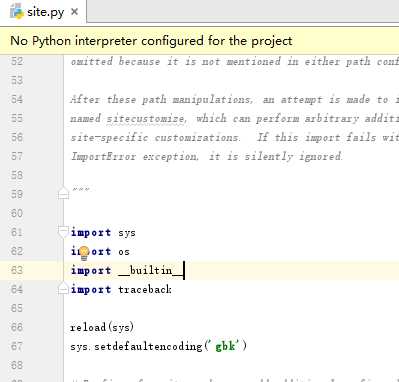Click the underlined word 'sitecustomize' in the docstring
399x382 pixels.
(x=145, y=119)
